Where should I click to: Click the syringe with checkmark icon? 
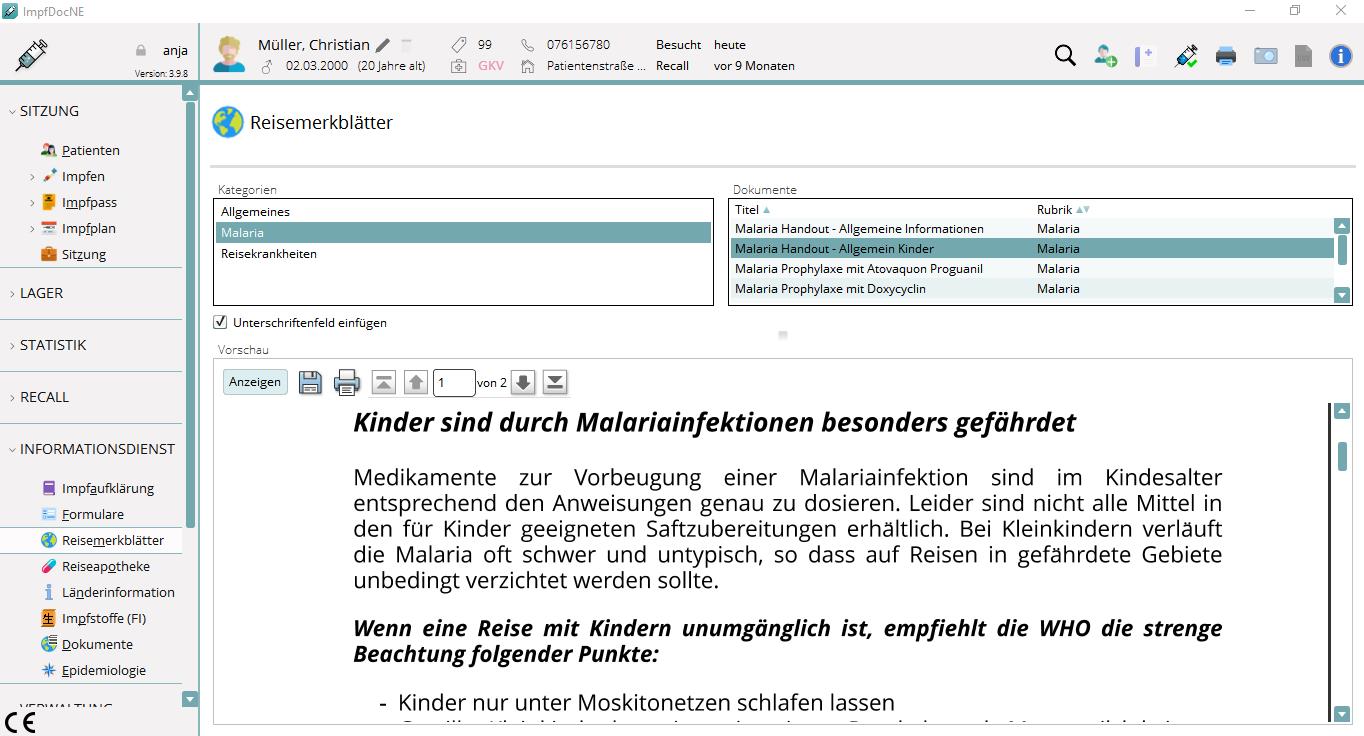pos(1186,56)
